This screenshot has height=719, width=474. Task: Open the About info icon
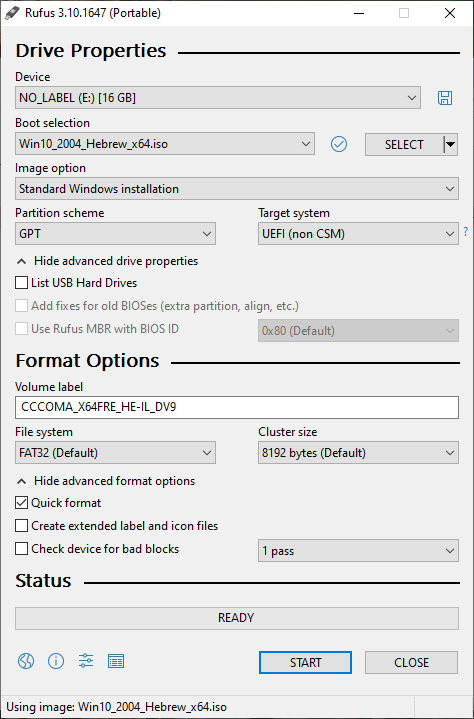click(56, 661)
